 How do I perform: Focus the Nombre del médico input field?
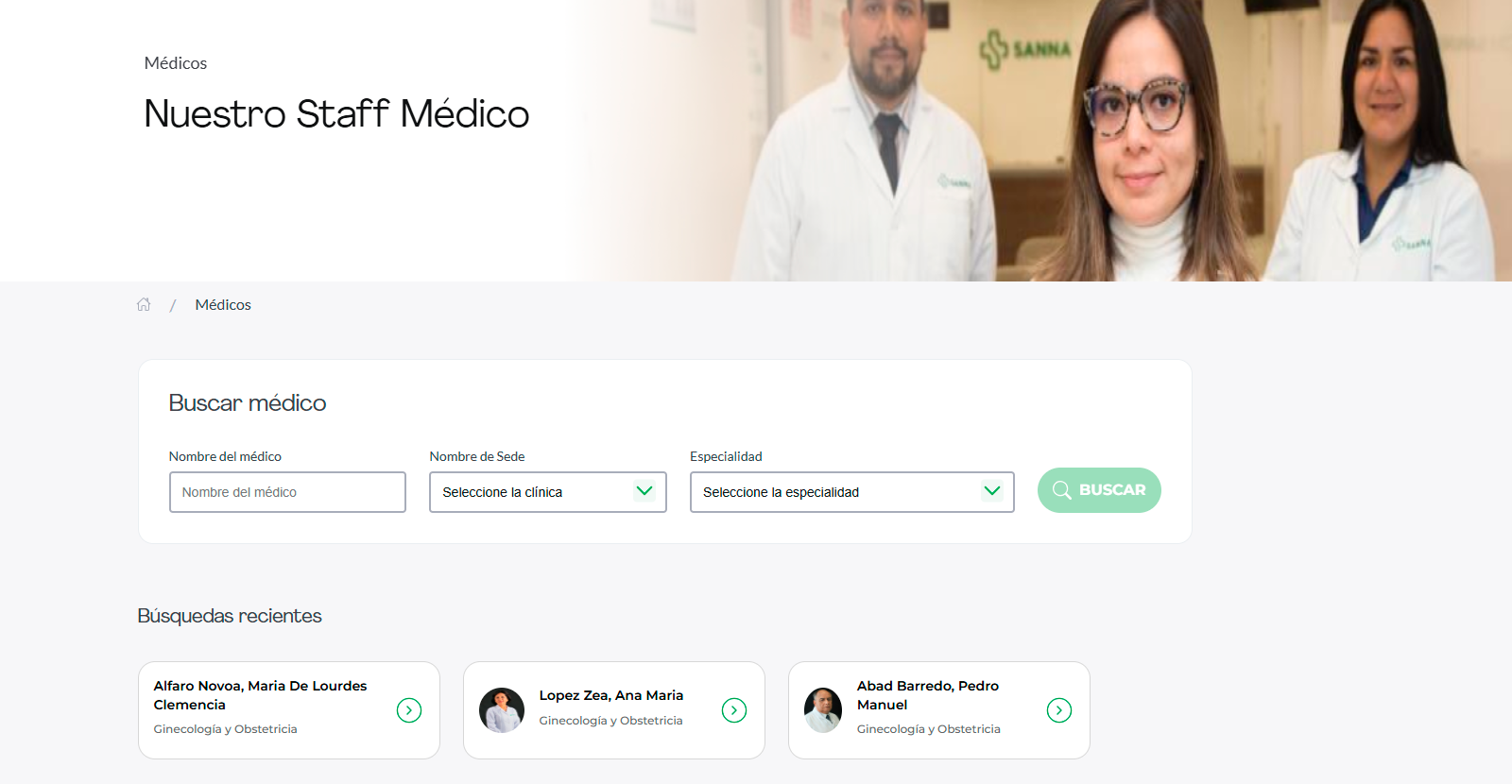coord(287,492)
